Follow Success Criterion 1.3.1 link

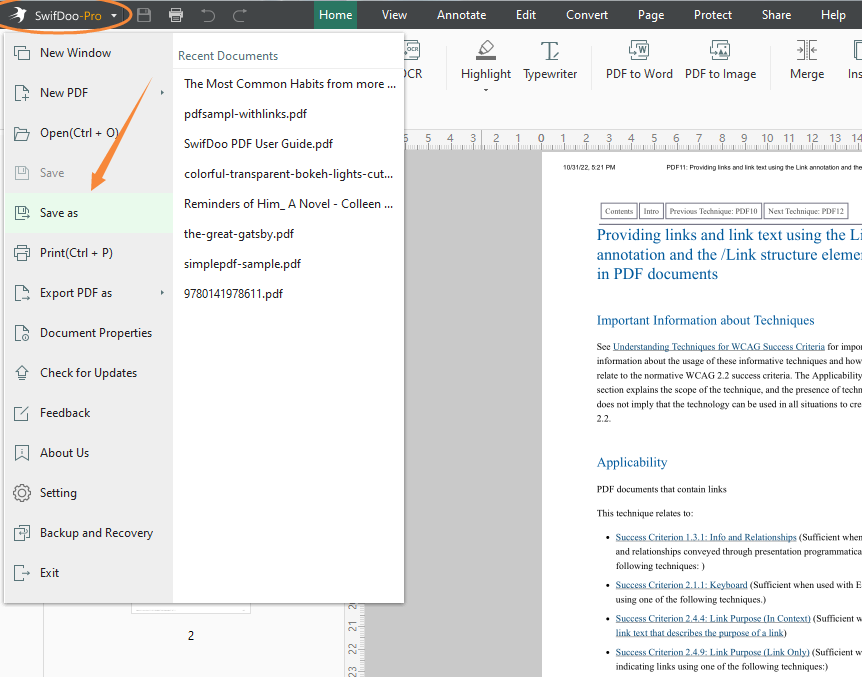coord(706,537)
